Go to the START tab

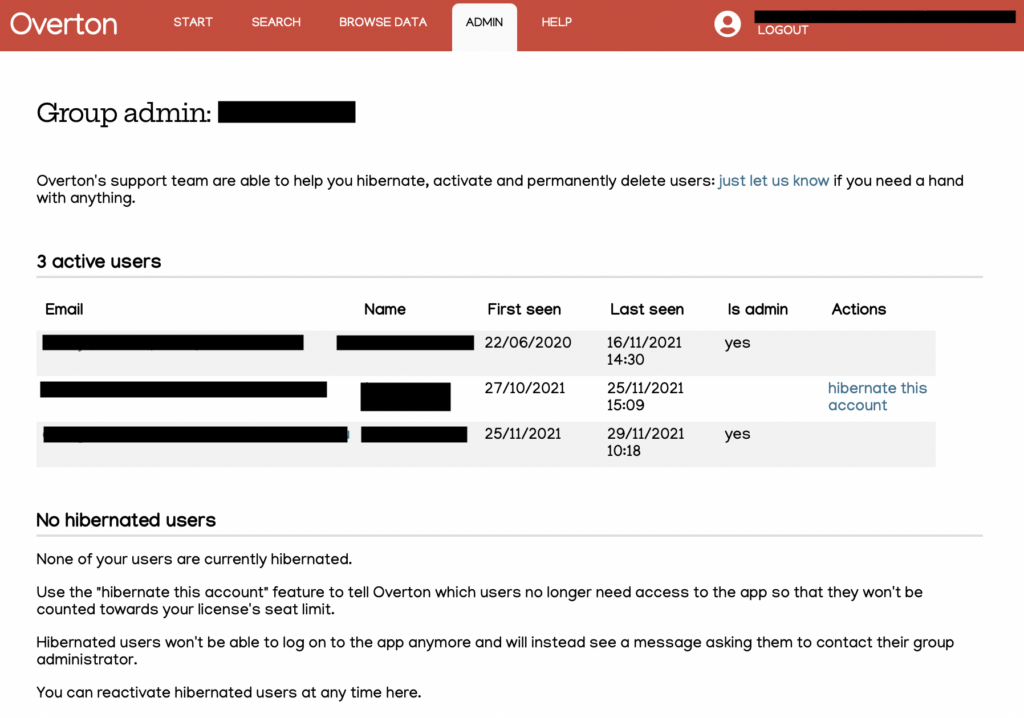[x=193, y=22]
